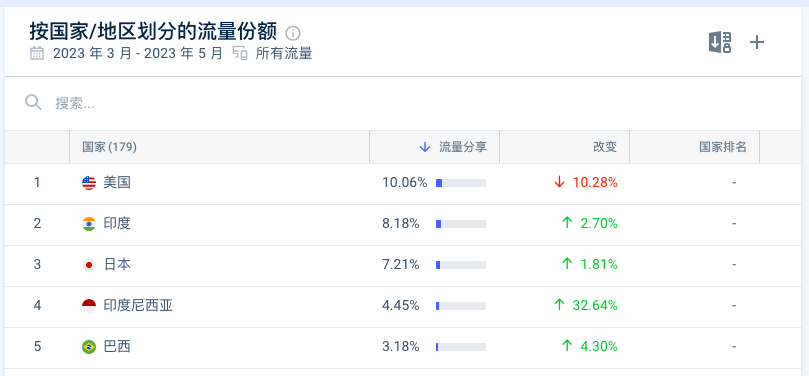
Task: Click the 32.64% change value
Action: pos(595,305)
